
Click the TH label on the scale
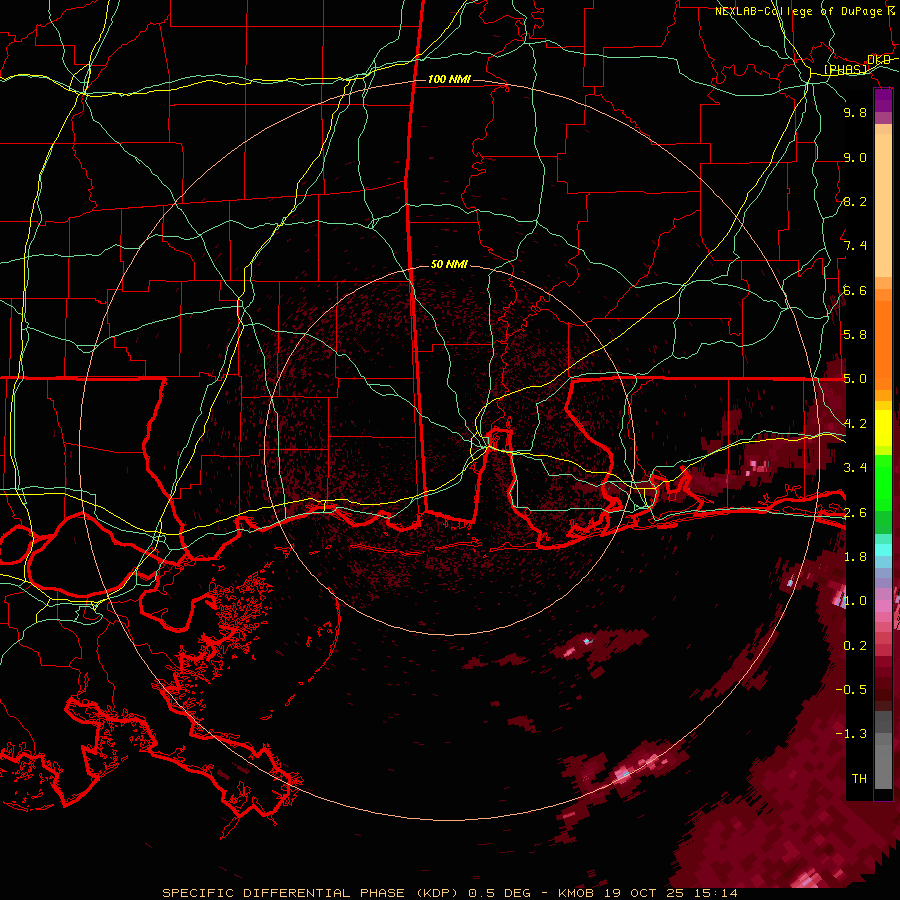(x=859, y=779)
